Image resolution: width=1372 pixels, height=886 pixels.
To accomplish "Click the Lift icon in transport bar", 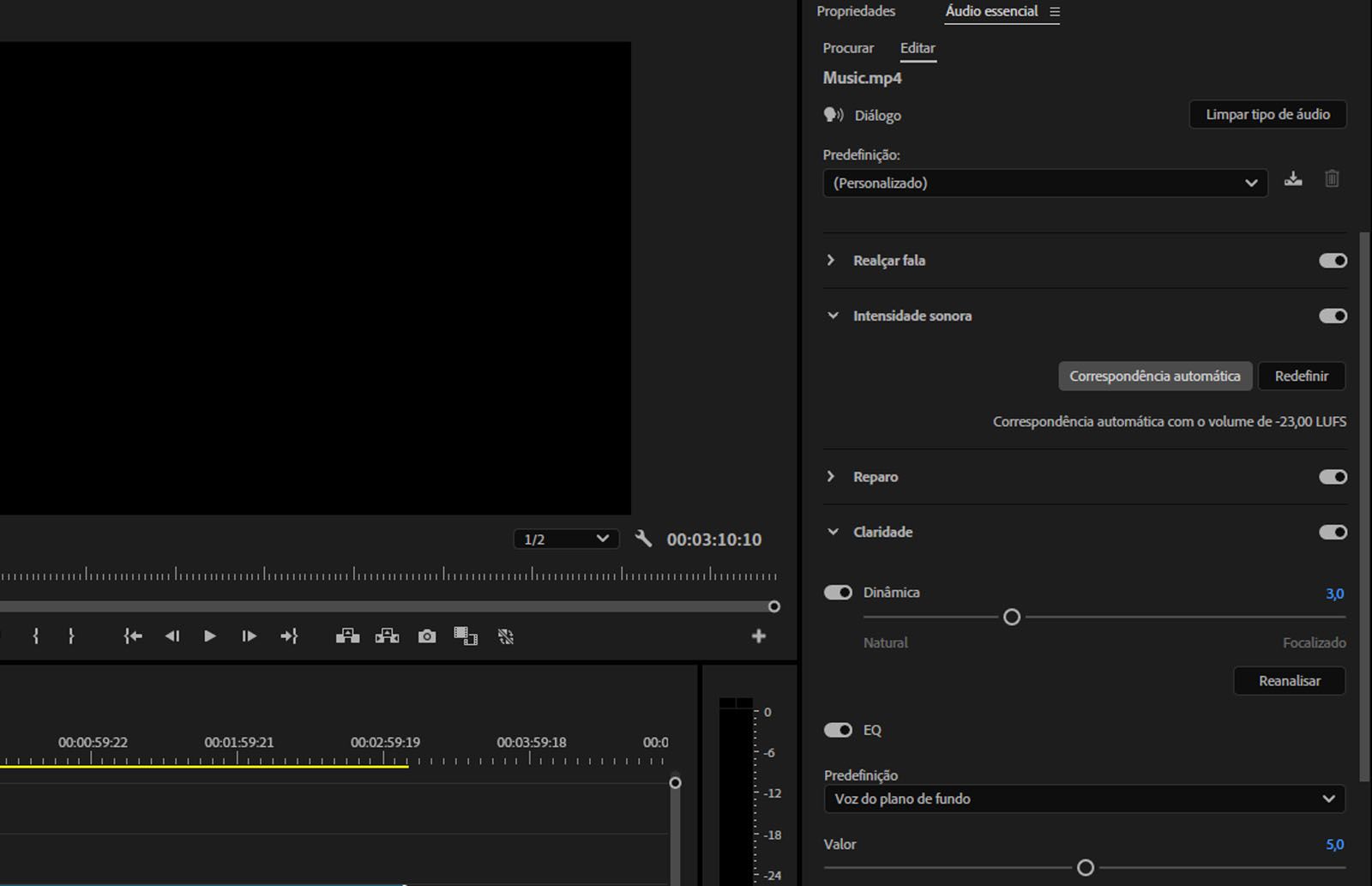I will (347, 636).
